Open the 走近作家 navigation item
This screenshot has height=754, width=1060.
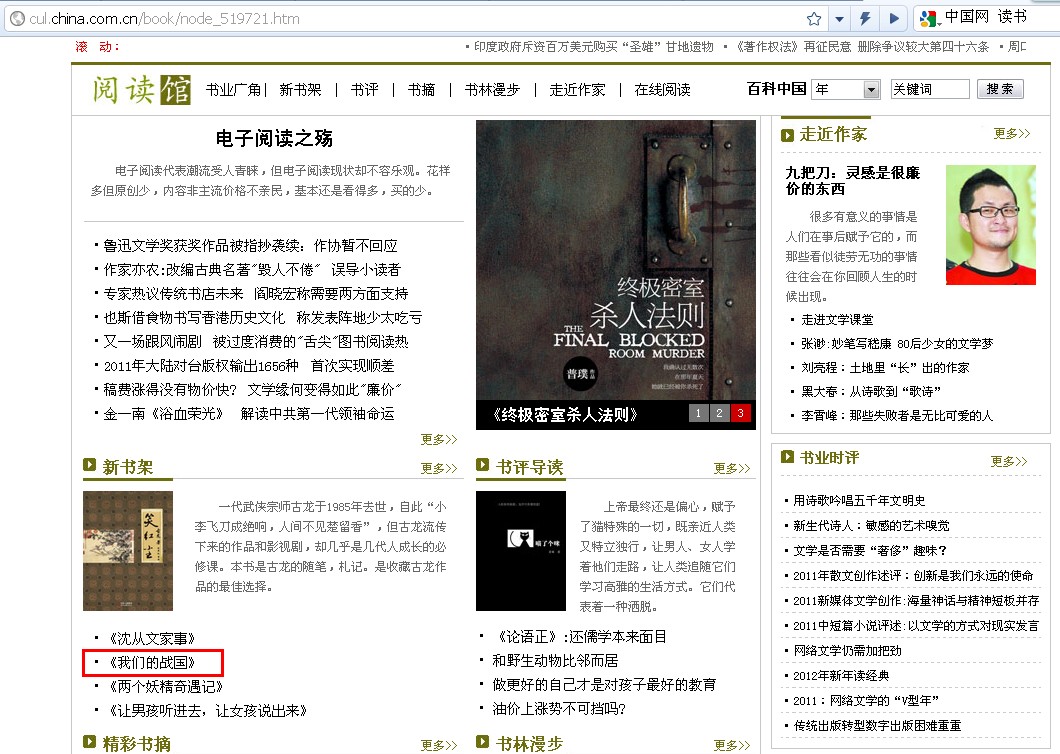(577, 89)
